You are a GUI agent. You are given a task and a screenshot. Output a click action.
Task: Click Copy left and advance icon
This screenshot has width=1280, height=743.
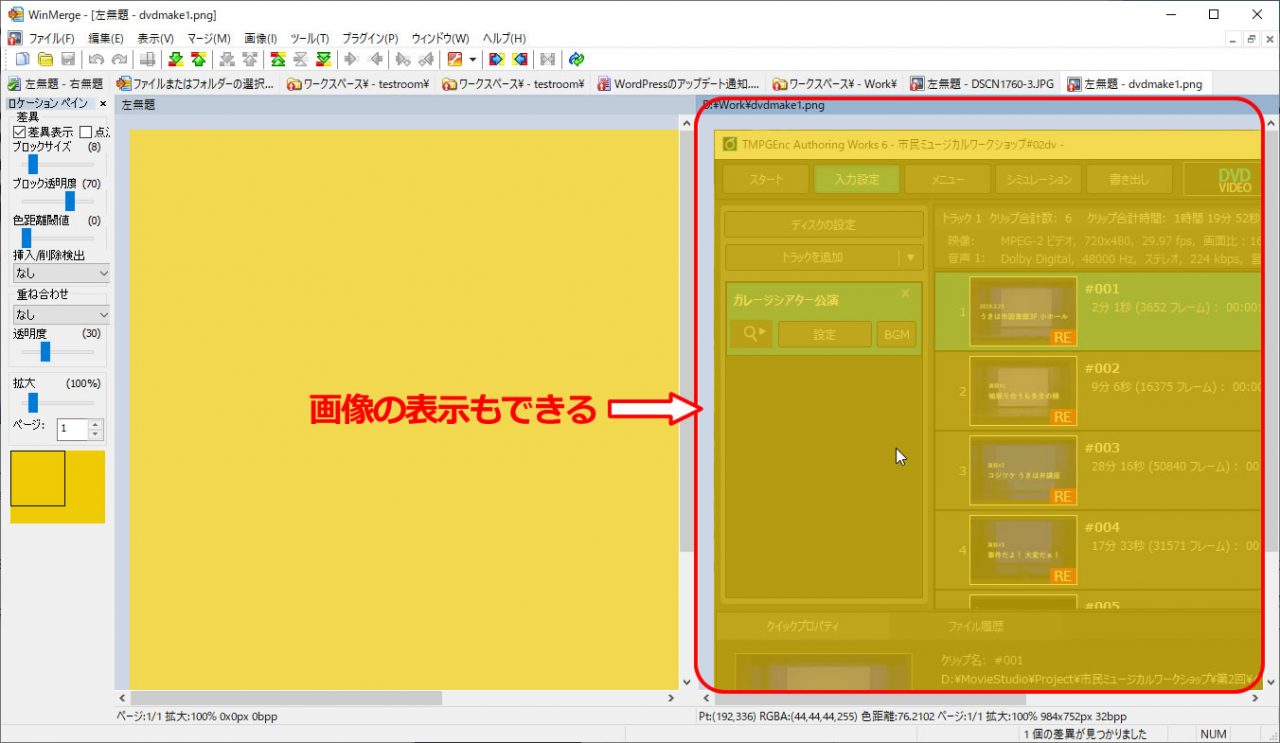pyautogui.click(x=425, y=59)
